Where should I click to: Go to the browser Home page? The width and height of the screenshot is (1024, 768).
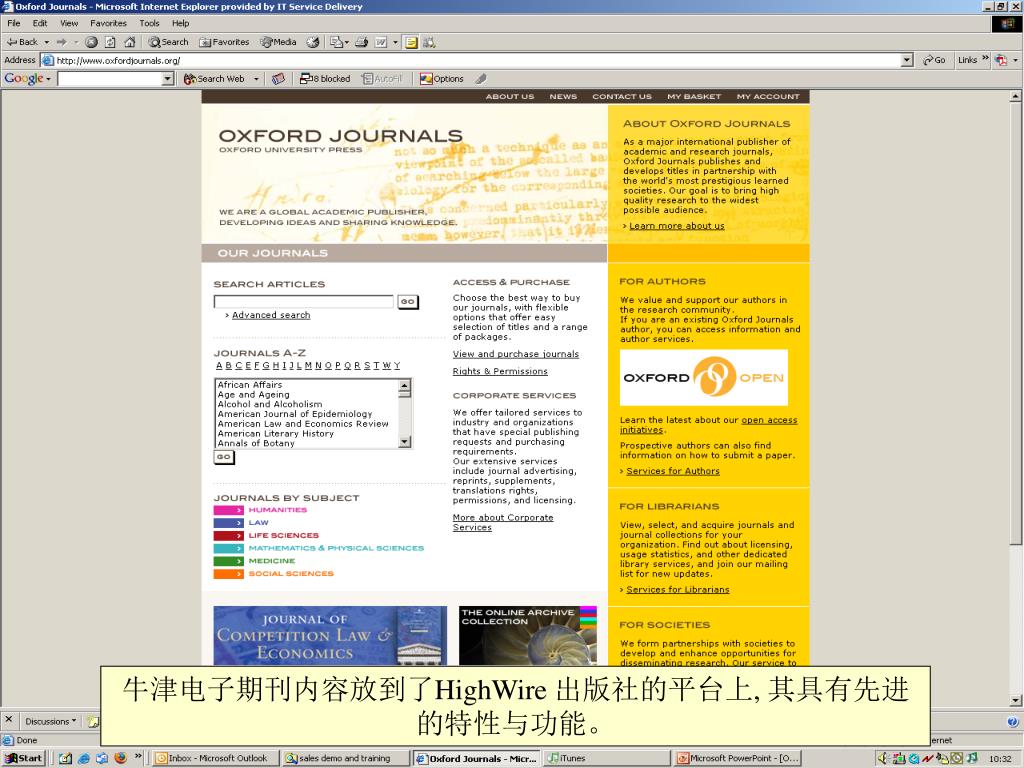129,42
